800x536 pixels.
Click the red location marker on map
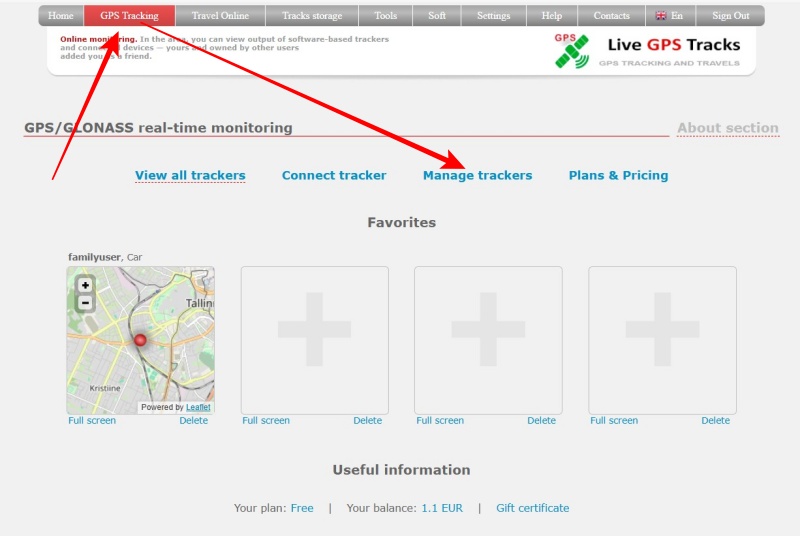tap(140, 340)
